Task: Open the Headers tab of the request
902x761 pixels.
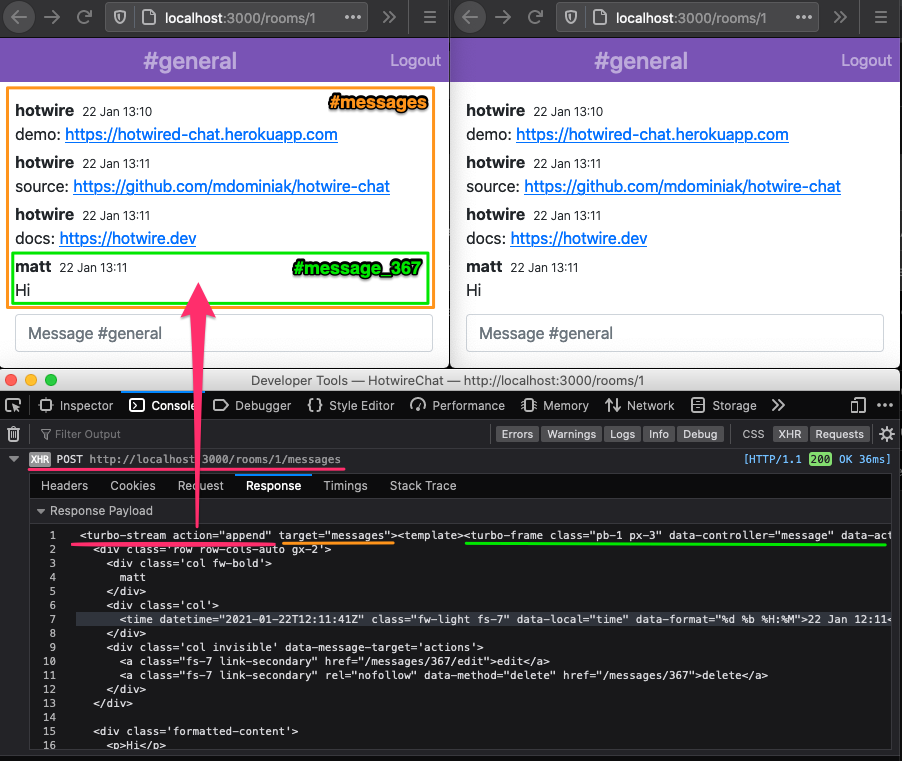Action: (x=64, y=486)
